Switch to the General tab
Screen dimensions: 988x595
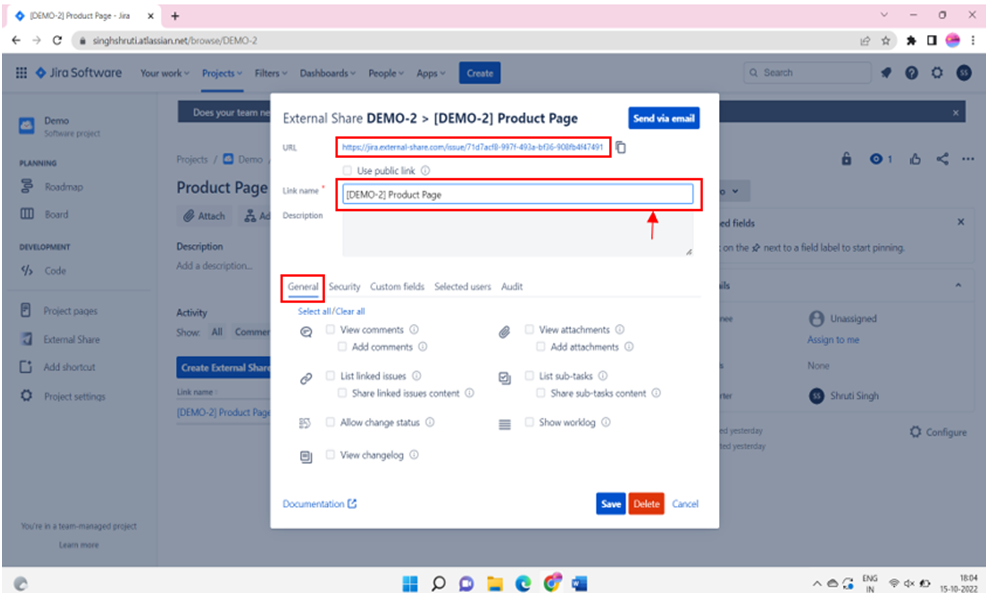303,287
